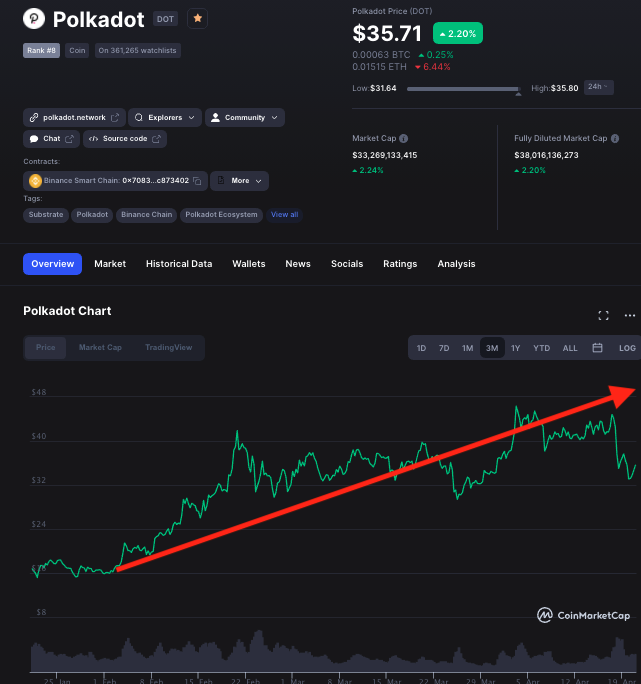Select the Price chart mode
The width and height of the screenshot is (641, 684).
tap(45, 348)
